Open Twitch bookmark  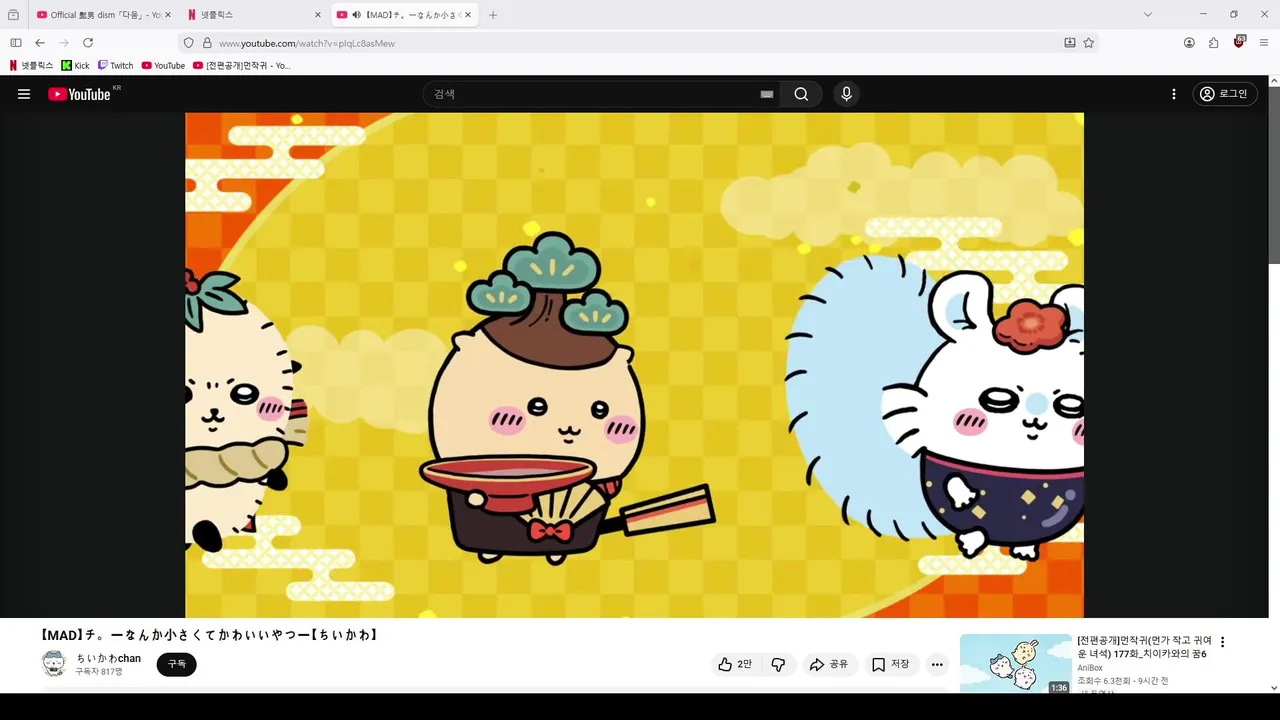coord(115,65)
